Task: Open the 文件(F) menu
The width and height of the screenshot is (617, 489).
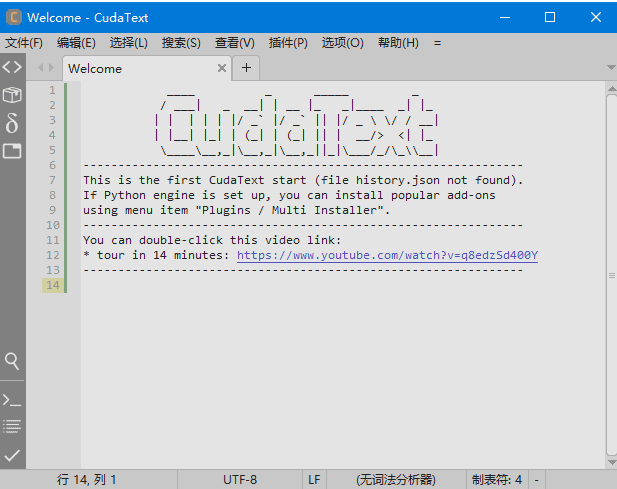Action: (24, 43)
